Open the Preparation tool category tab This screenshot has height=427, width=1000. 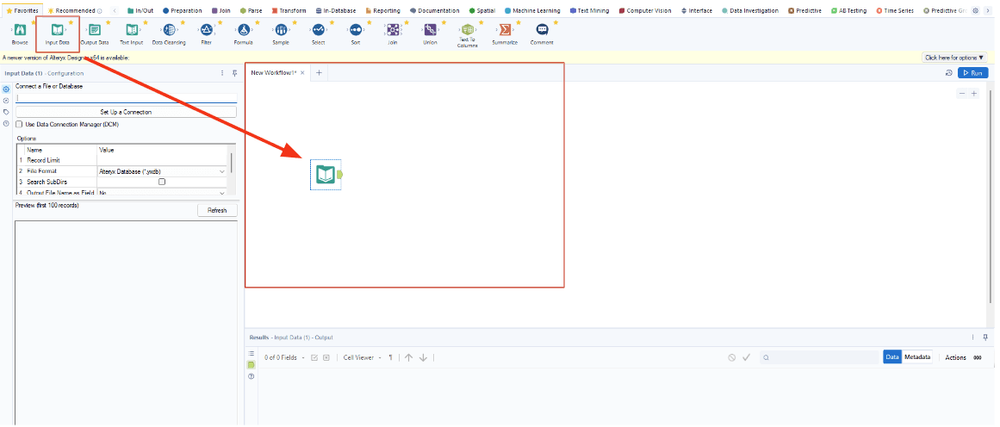click(181, 10)
